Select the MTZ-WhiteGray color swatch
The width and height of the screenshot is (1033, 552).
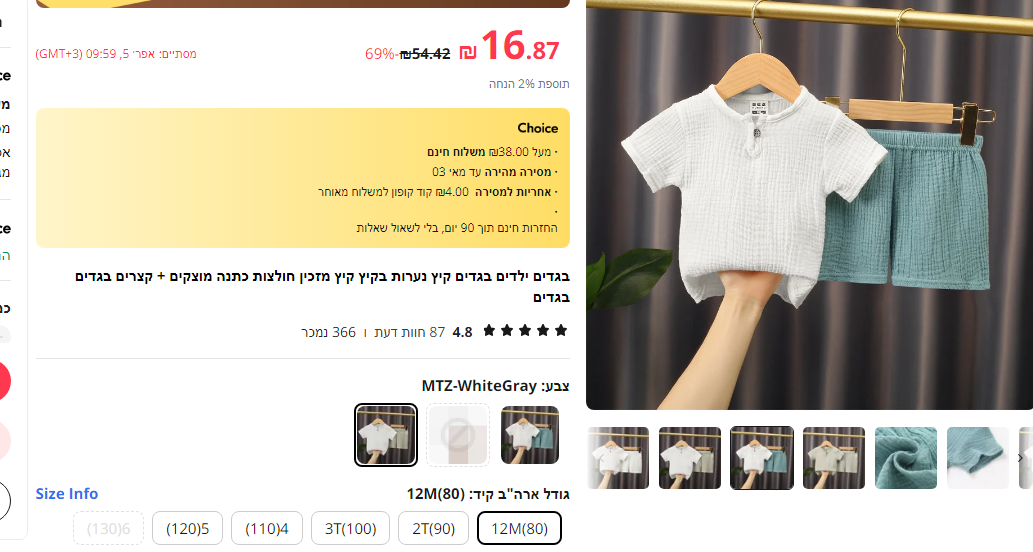point(386,435)
